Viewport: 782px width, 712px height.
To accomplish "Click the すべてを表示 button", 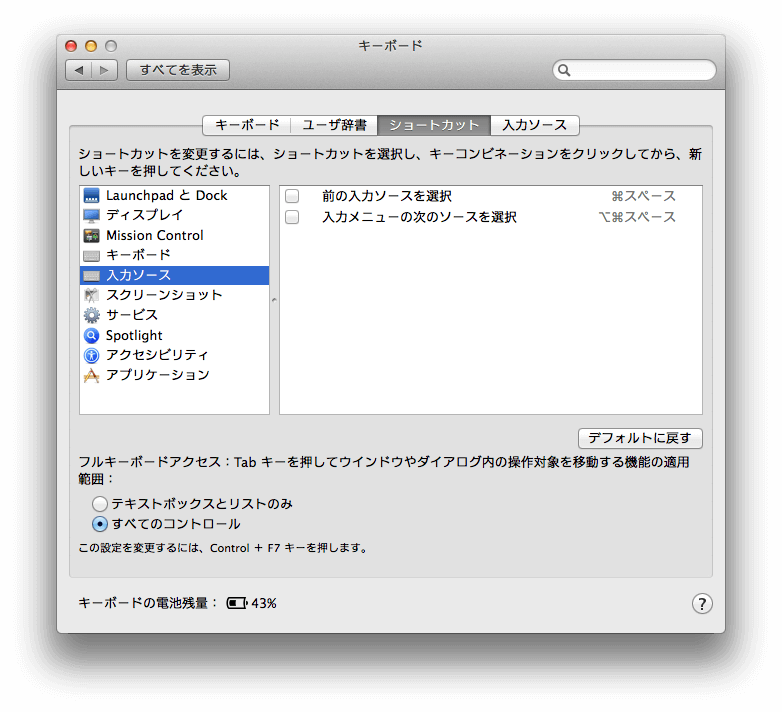I will coord(178,70).
